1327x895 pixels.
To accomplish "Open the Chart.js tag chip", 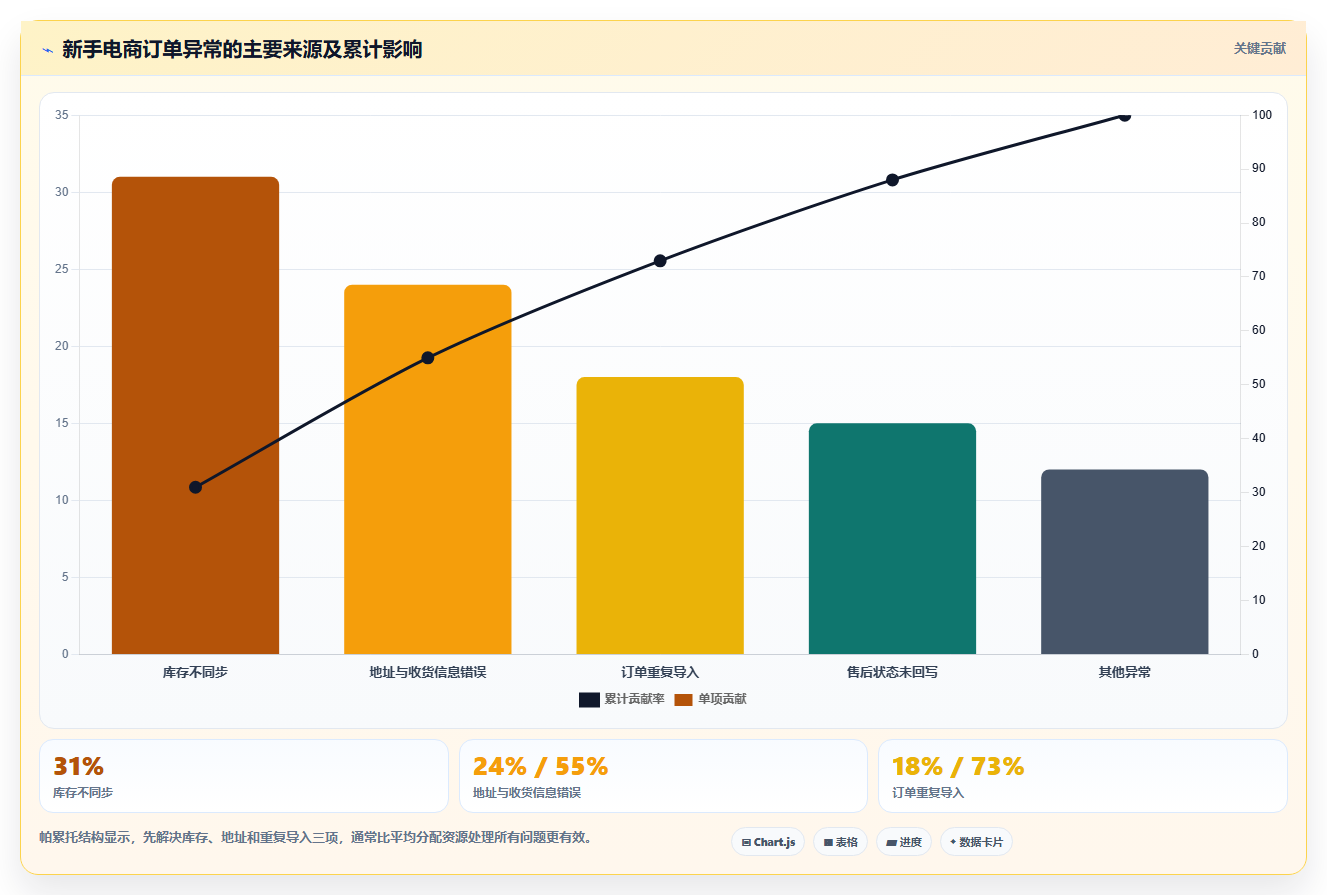I will pos(768,842).
